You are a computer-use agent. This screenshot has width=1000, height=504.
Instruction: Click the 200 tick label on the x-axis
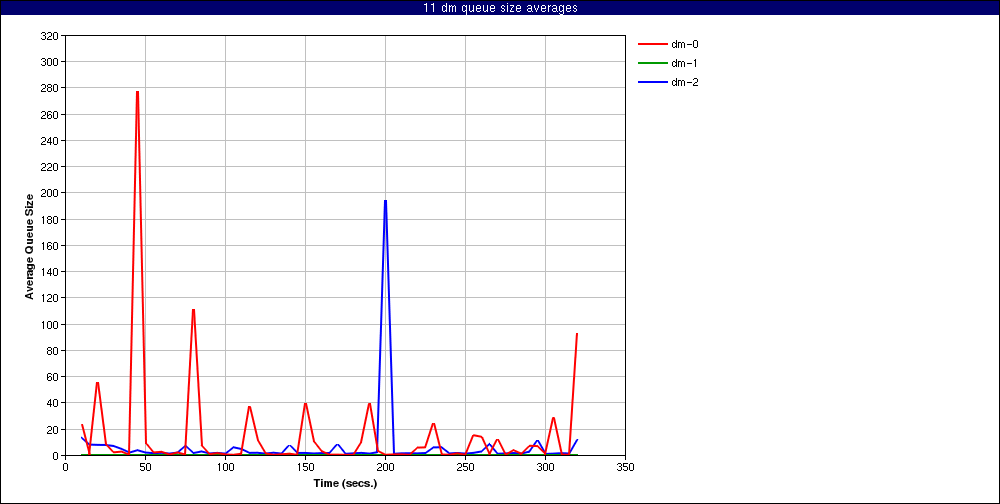385,466
